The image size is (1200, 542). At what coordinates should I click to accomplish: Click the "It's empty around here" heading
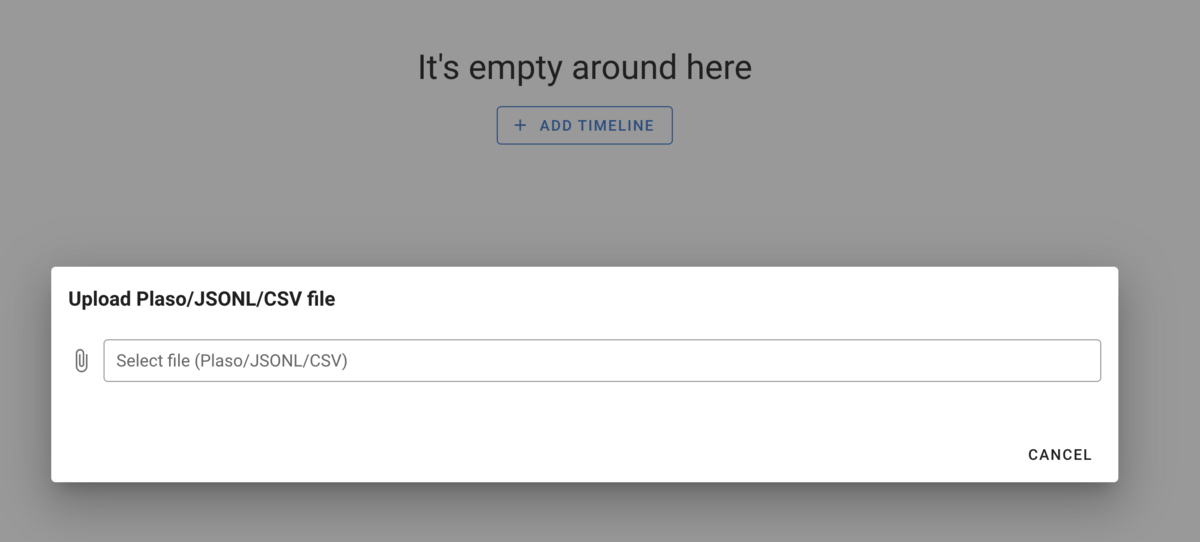[x=584, y=68]
